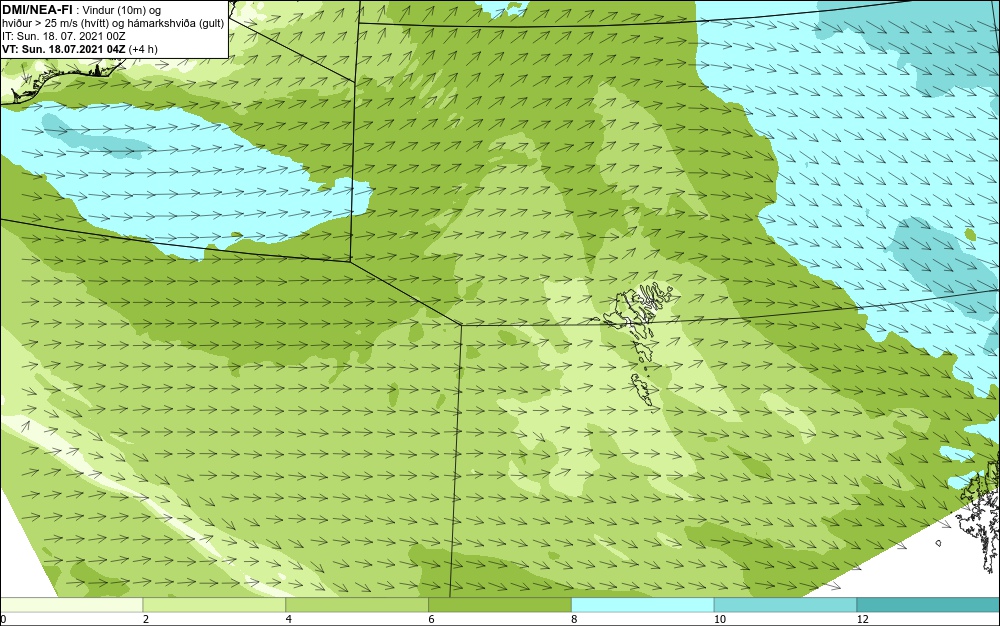The height and width of the screenshot is (626, 1000).
Task: Click the 2–4 m/s light green legend swatch
Action: tap(214, 605)
